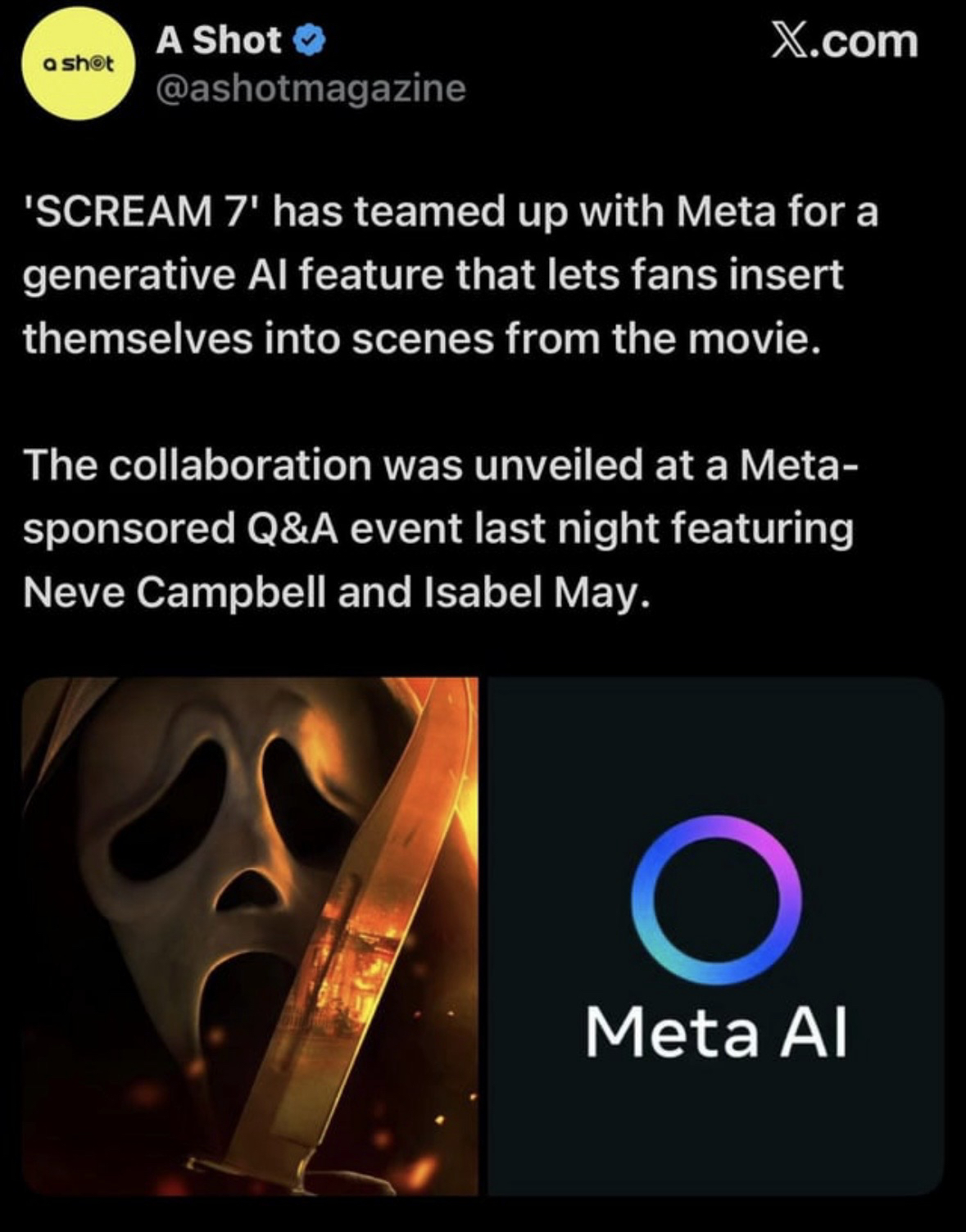This screenshot has width=966, height=1232.
Task: Open the Scream 7 poster image
Action: click(x=250, y=936)
